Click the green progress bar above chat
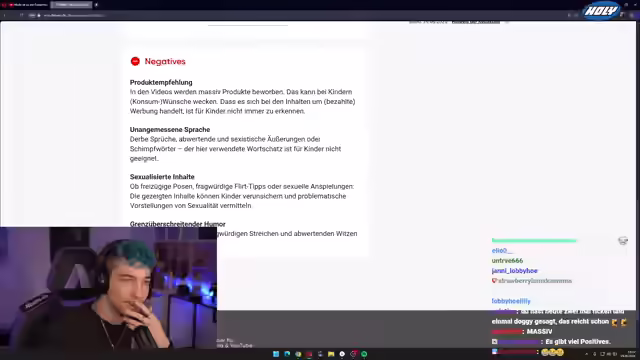Viewport: 640px width, 360px height. 534,240
